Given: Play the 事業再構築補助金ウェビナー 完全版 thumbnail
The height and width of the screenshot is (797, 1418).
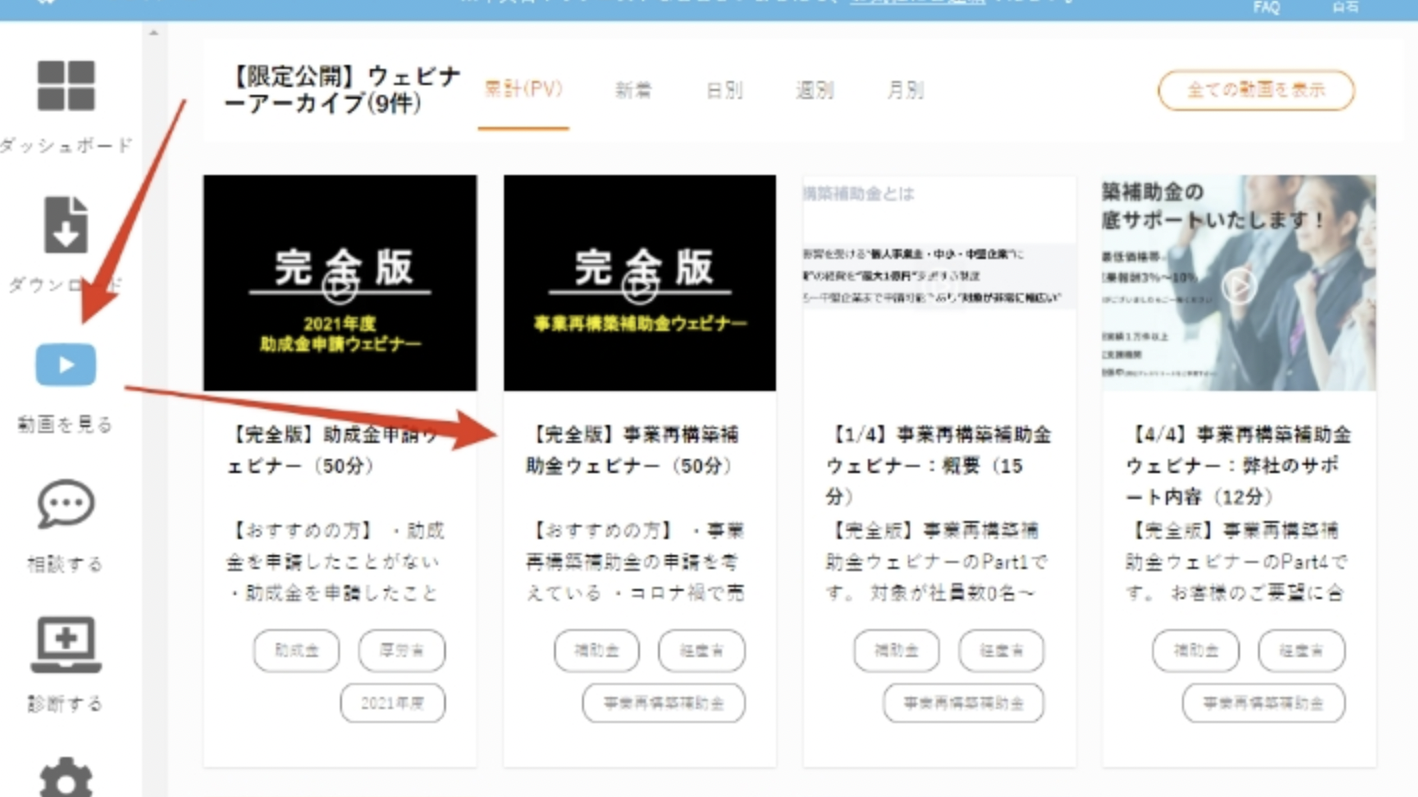Looking at the screenshot, I should 640,283.
